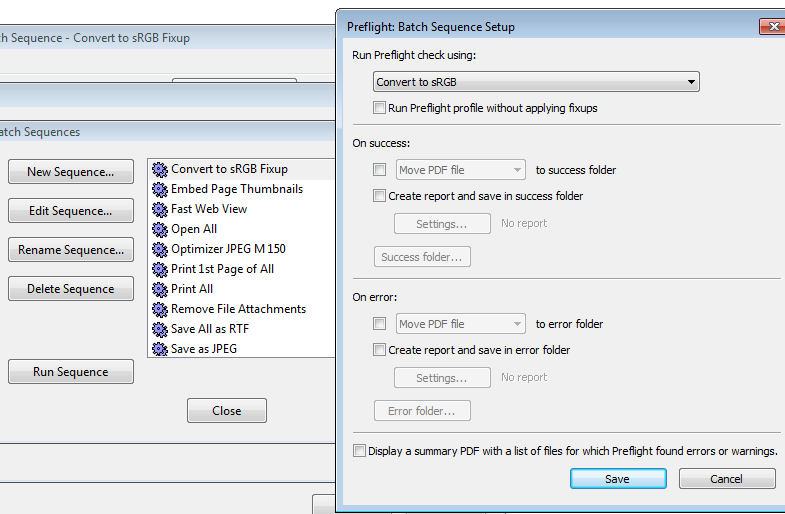
Task: Select Embed Page Thumbnails sequence text
Action: [237, 189]
